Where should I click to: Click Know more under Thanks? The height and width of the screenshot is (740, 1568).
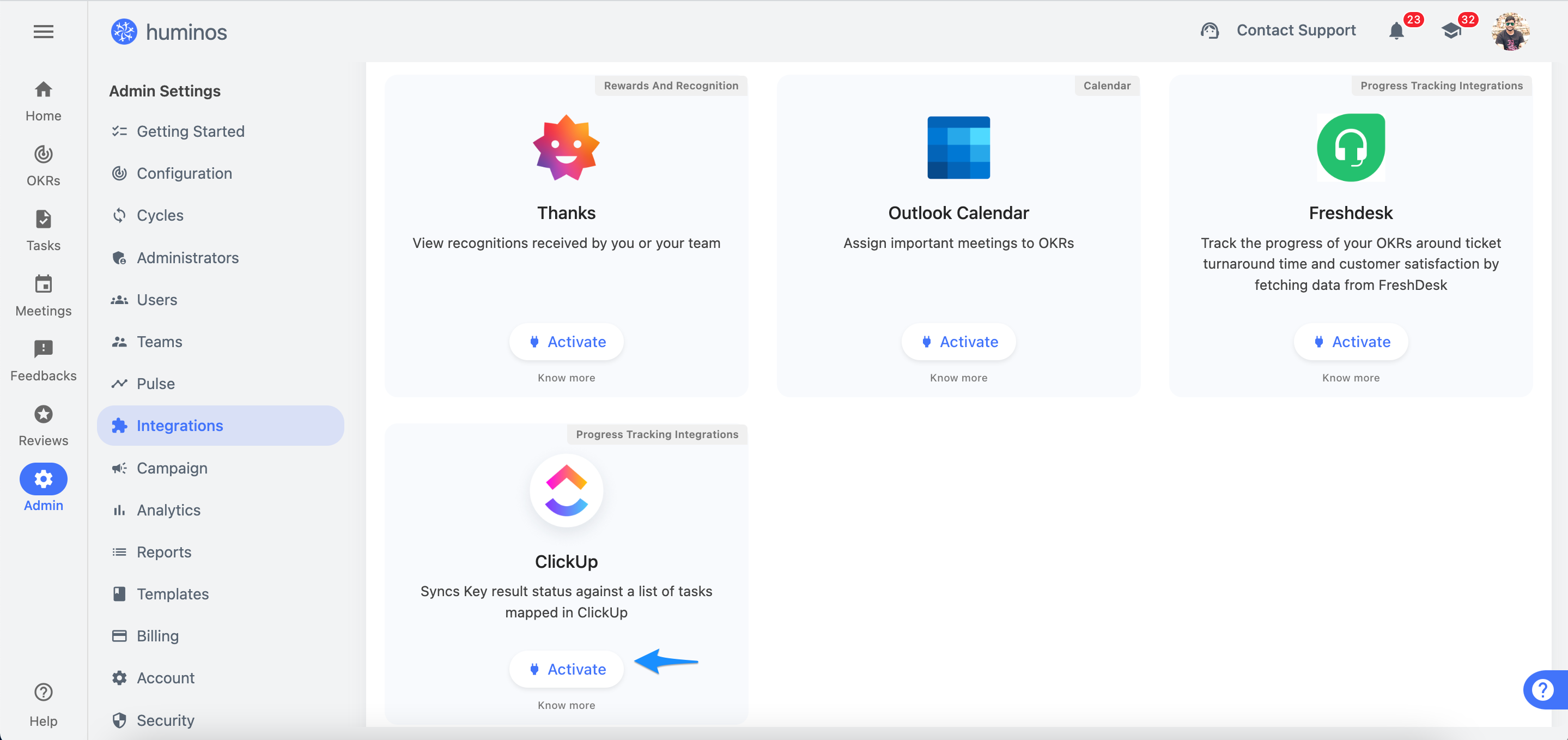point(566,378)
